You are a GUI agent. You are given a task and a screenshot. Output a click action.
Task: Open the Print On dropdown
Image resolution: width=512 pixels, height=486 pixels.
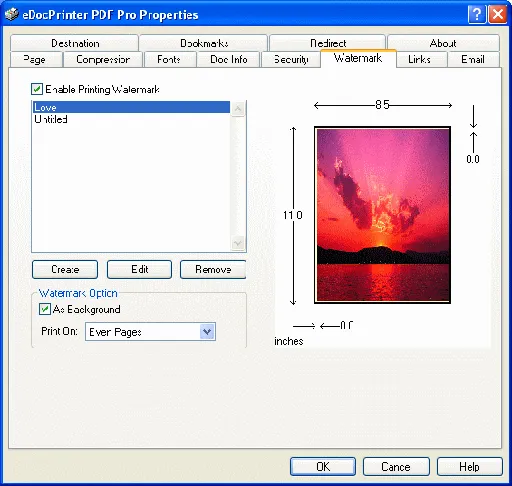tap(150, 332)
